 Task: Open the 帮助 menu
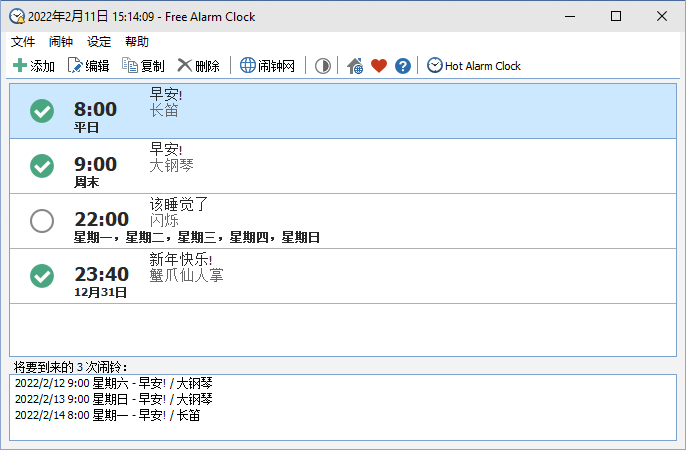click(137, 42)
